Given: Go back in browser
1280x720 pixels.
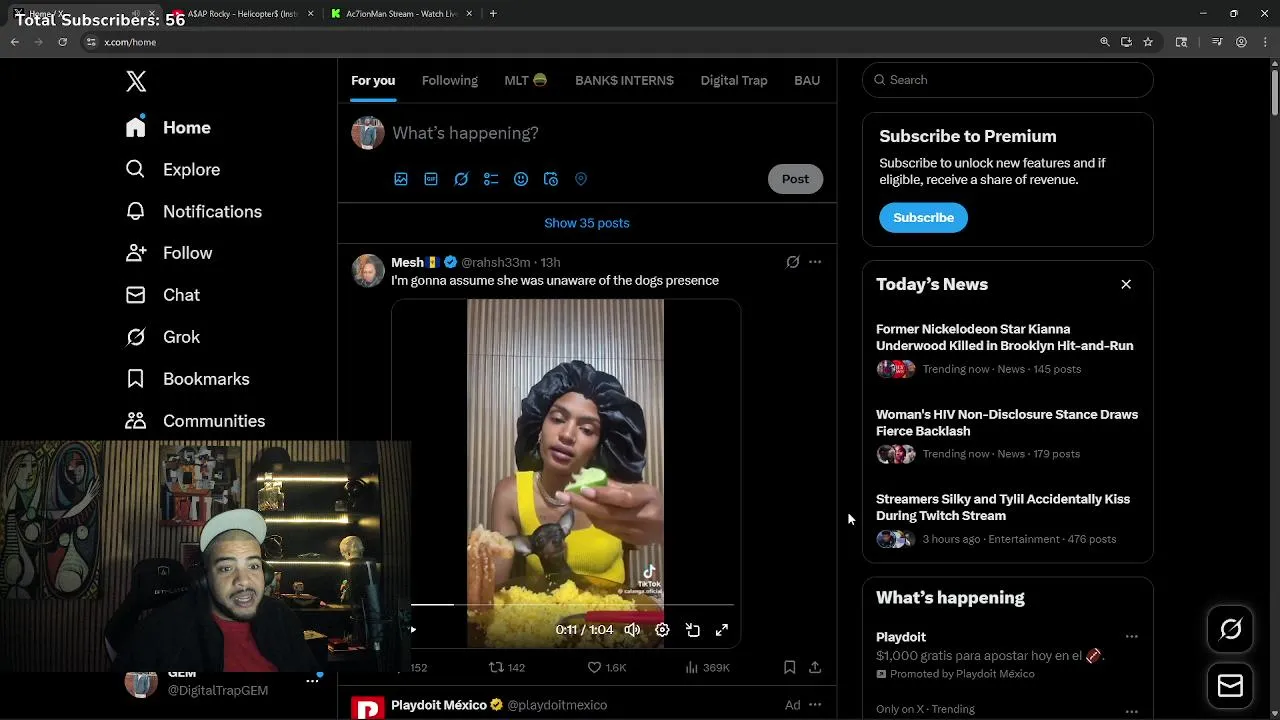Looking at the screenshot, I should pyautogui.click(x=15, y=42).
